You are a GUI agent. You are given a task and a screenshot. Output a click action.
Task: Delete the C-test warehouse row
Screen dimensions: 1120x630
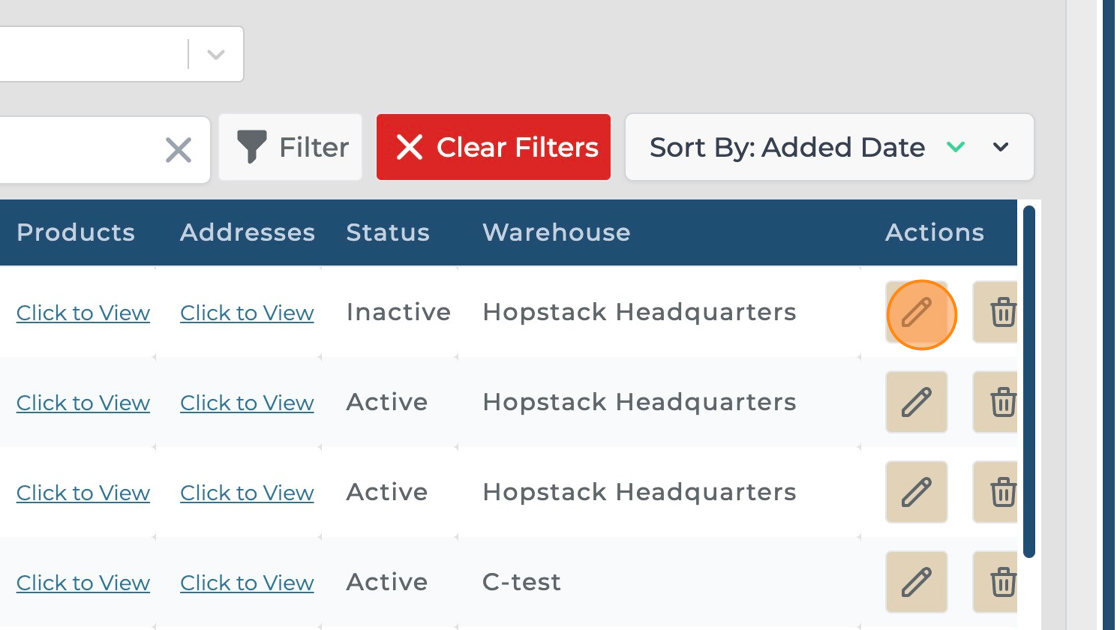tap(1000, 582)
